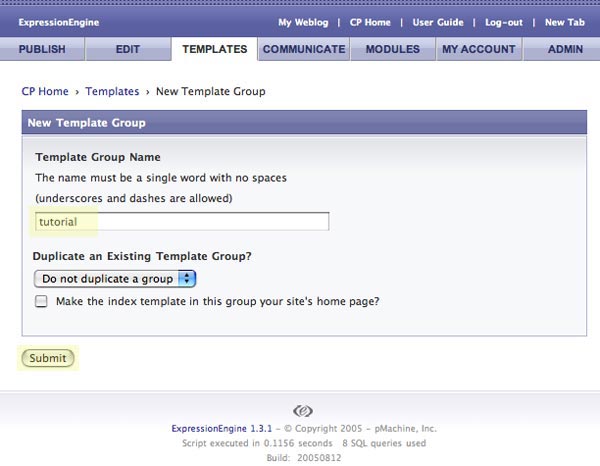Click the 'Duplicate an Existing Template Group?' label

pos(142,256)
